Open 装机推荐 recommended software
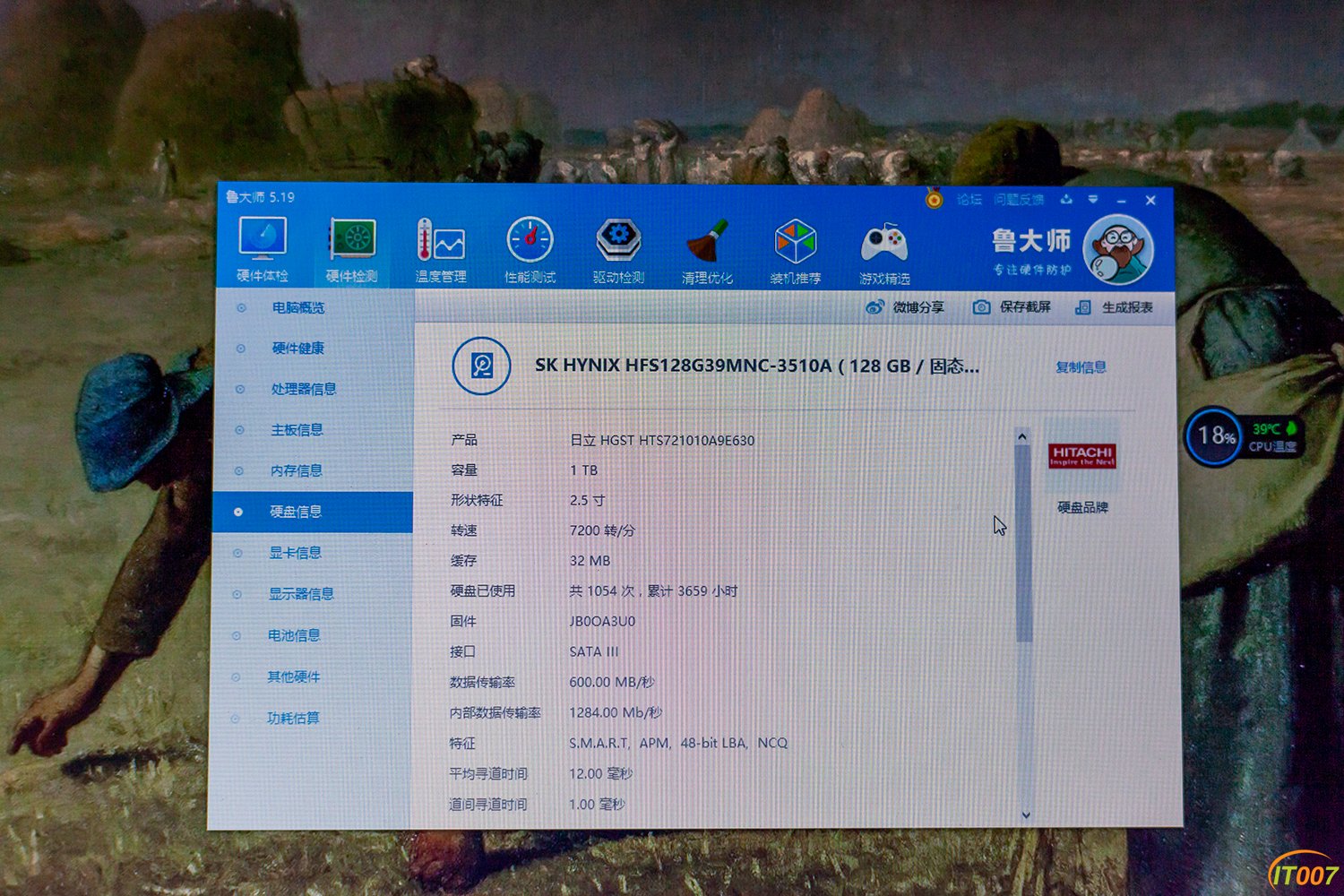The width and height of the screenshot is (1344, 896). click(x=796, y=252)
